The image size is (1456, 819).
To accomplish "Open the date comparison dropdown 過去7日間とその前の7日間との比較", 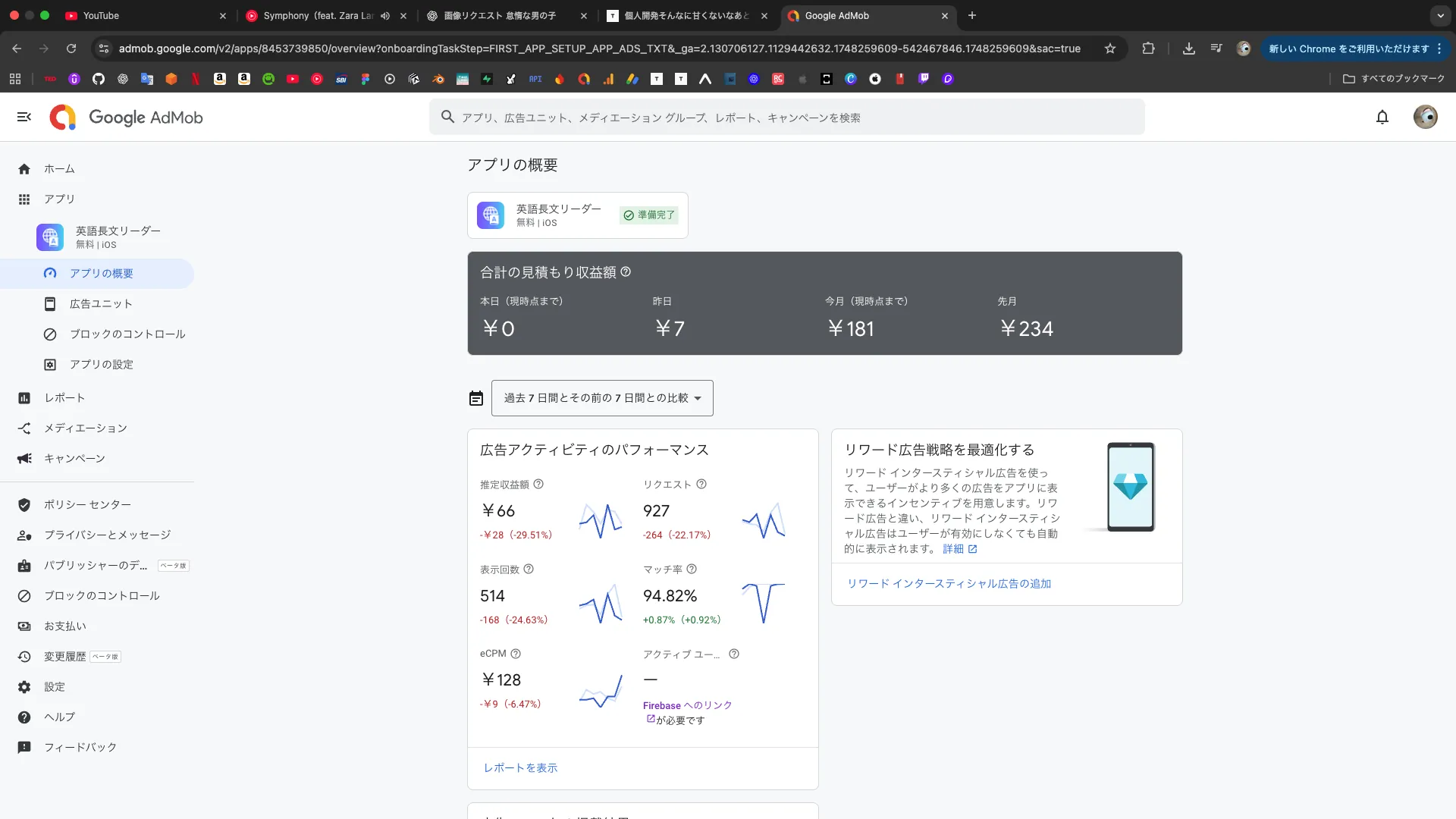I will click(x=601, y=397).
